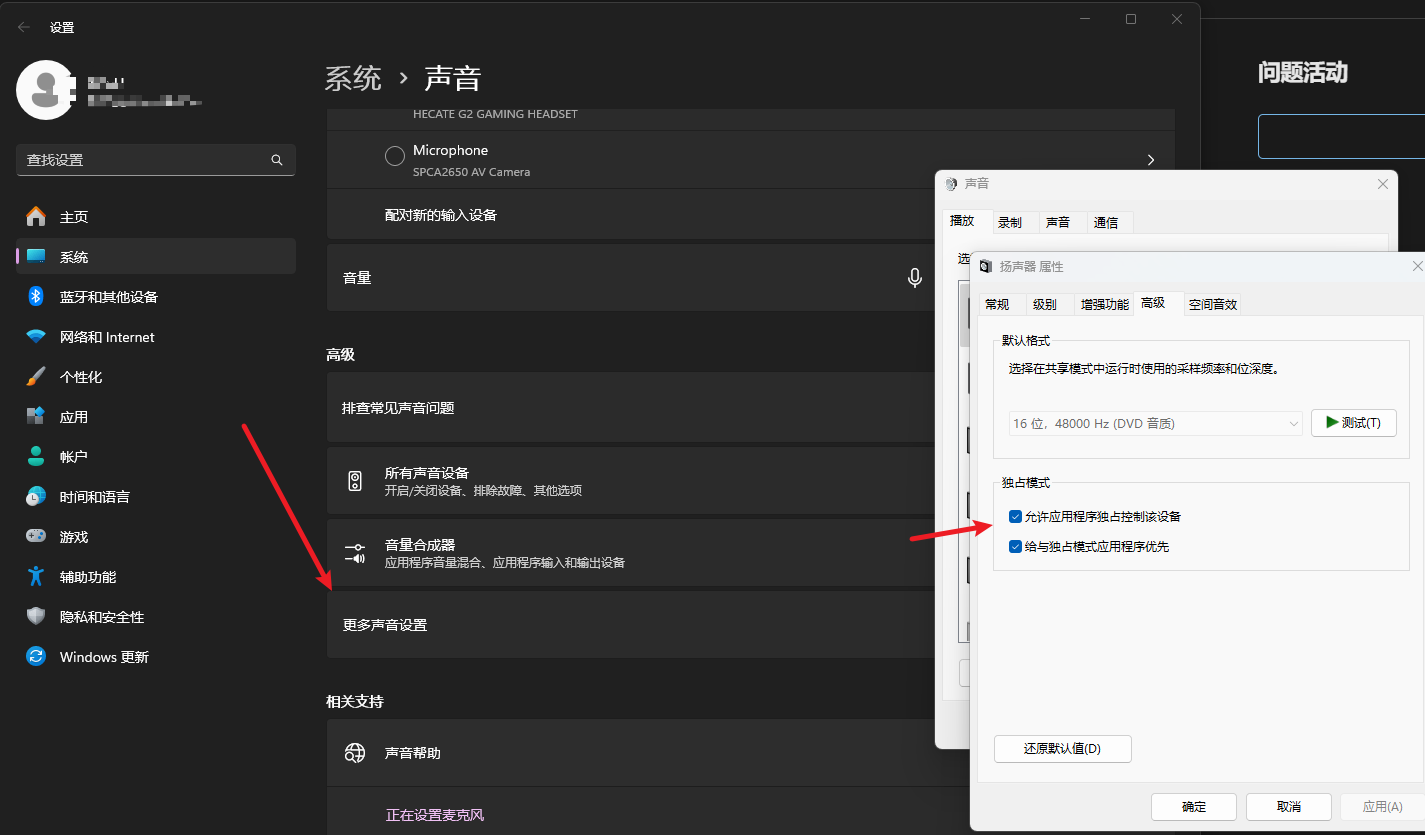Viewport: 1425px width, 835px height.
Task: Open the 16 位, 48000 Hz format dropdown
Action: pyautogui.click(x=1155, y=424)
